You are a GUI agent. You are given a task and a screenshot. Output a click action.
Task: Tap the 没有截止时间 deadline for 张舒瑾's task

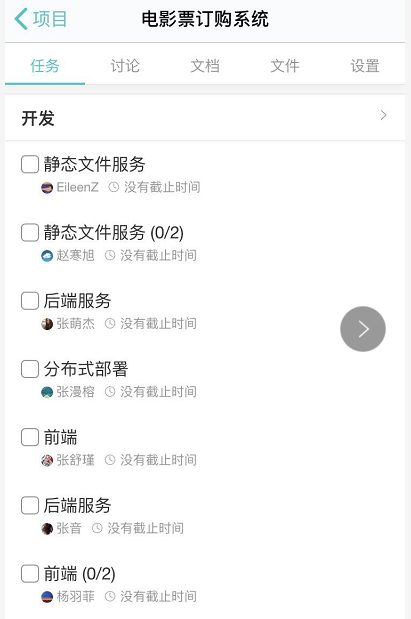(158, 460)
